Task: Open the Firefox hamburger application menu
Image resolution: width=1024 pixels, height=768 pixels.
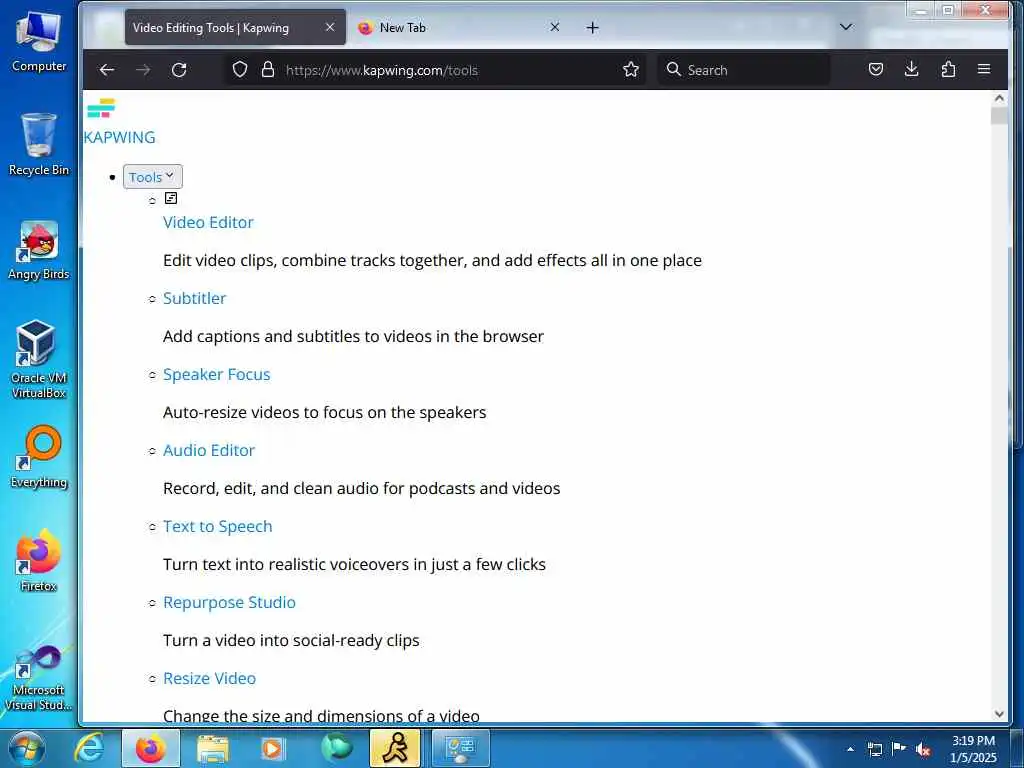Action: click(984, 69)
